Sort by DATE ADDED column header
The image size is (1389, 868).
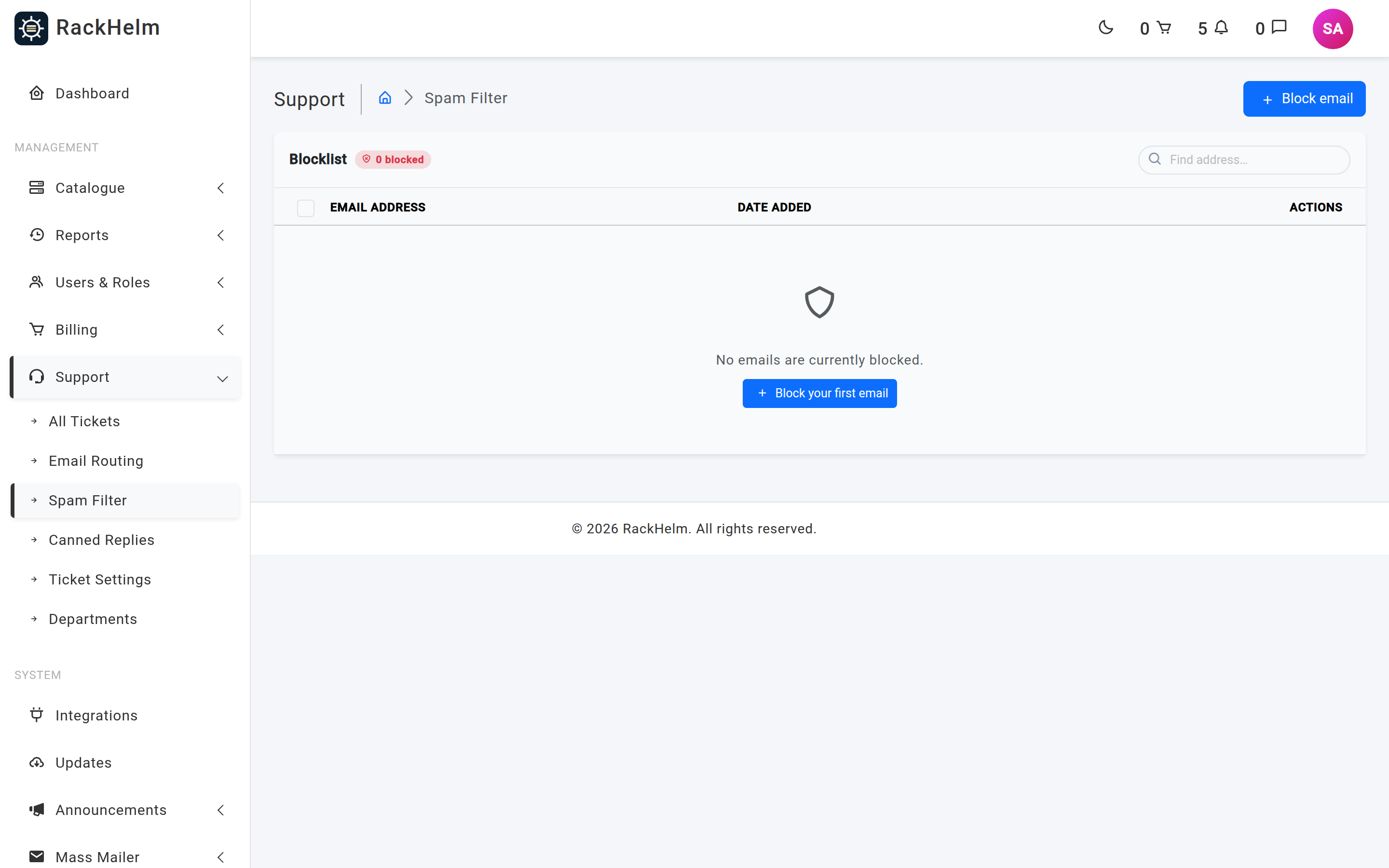(774, 207)
